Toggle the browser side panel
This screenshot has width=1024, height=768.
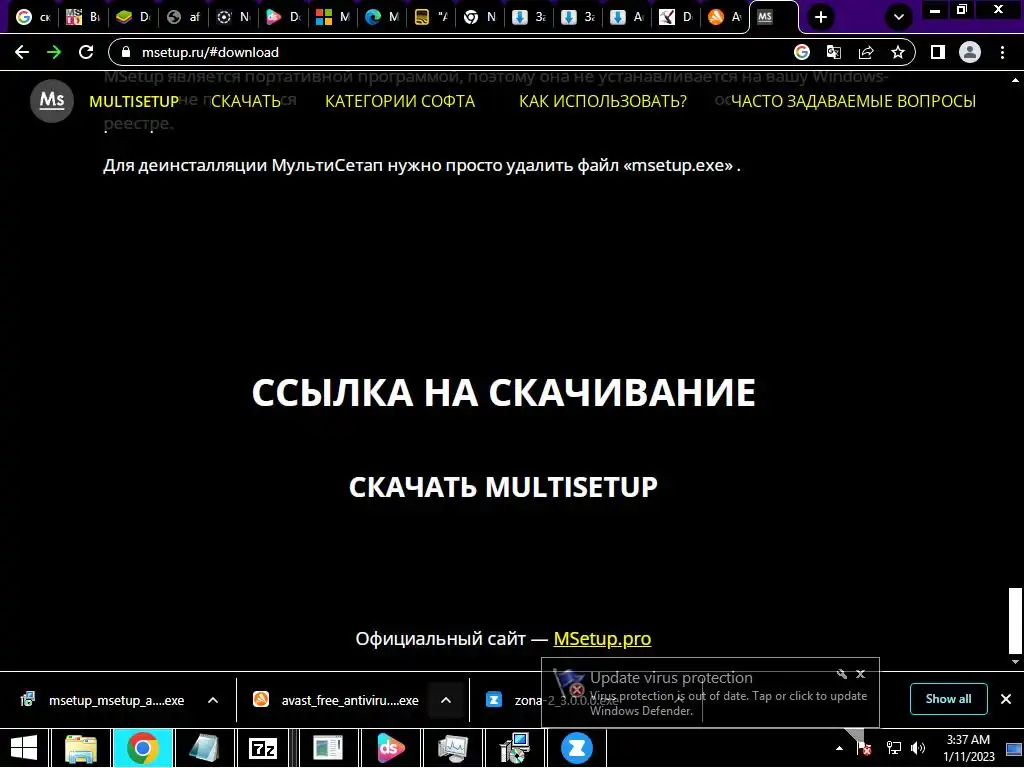pyautogui.click(x=938, y=52)
